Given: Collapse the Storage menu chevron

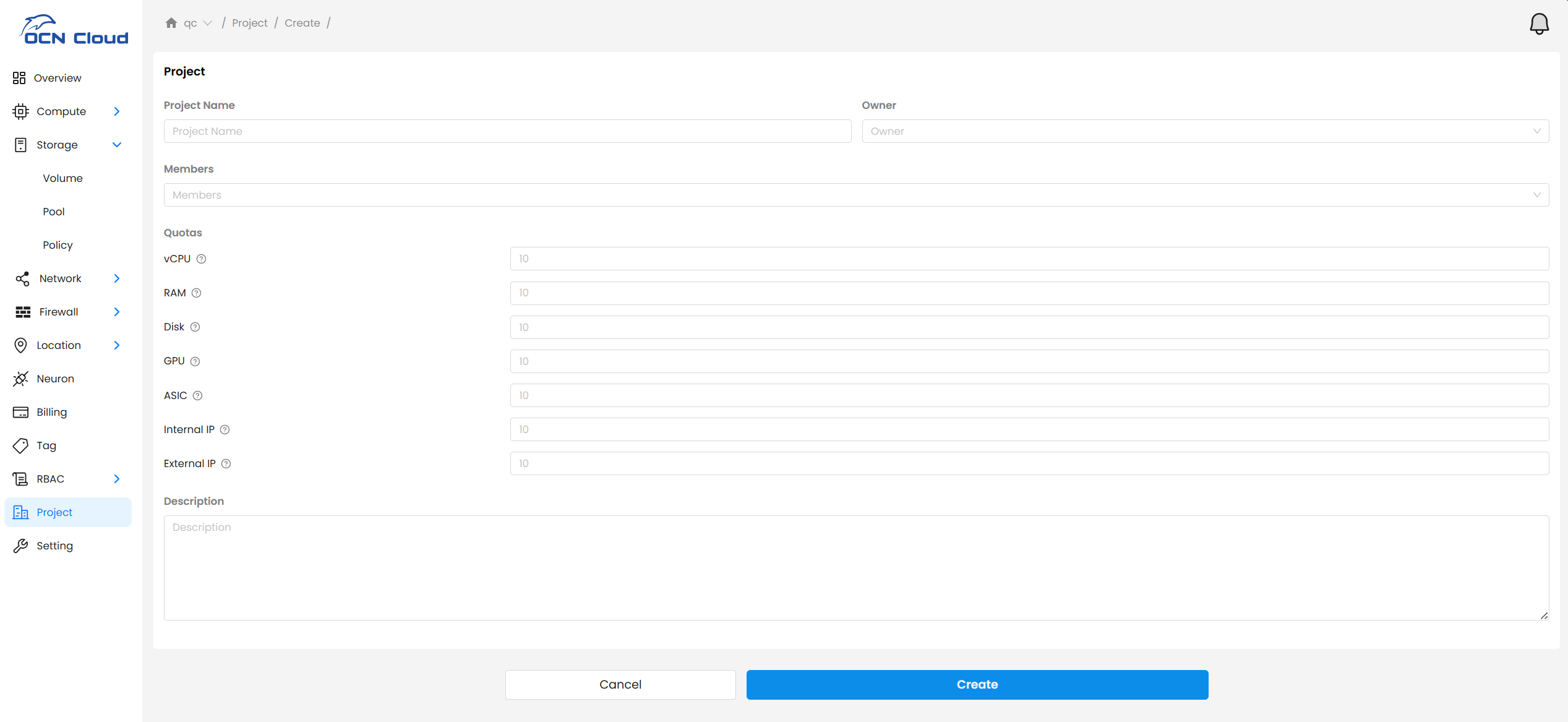Looking at the screenshot, I should coord(117,145).
